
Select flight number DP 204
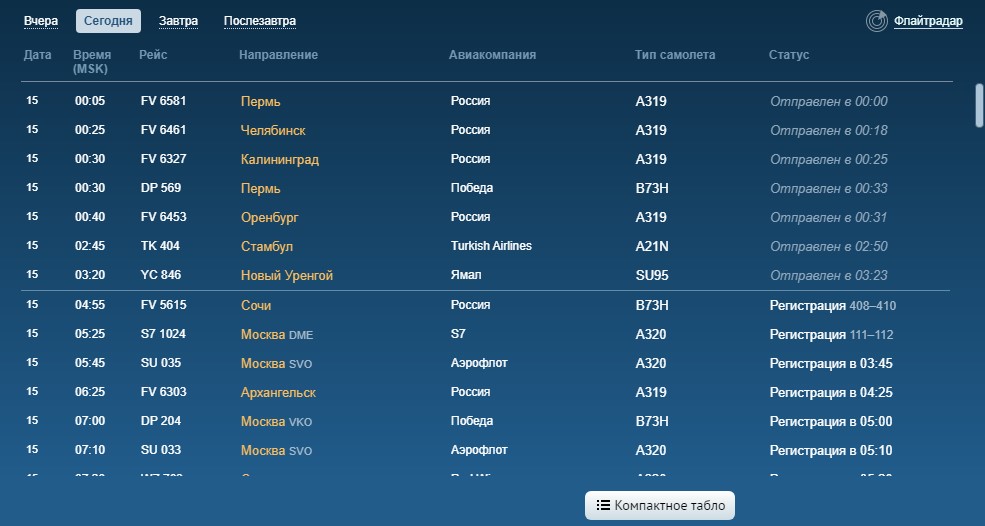click(x=161, y=420)
